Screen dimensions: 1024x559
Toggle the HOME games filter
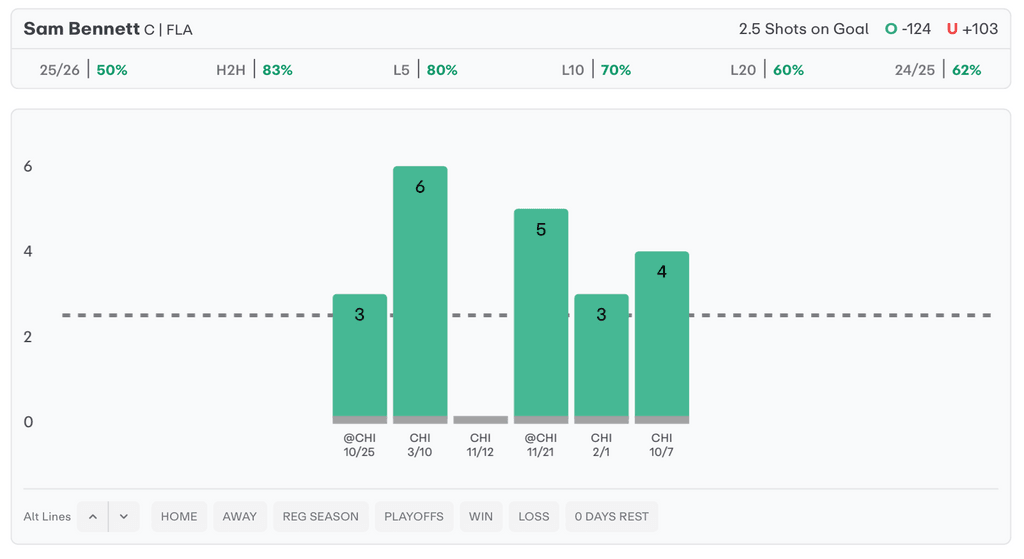(179, 517)
